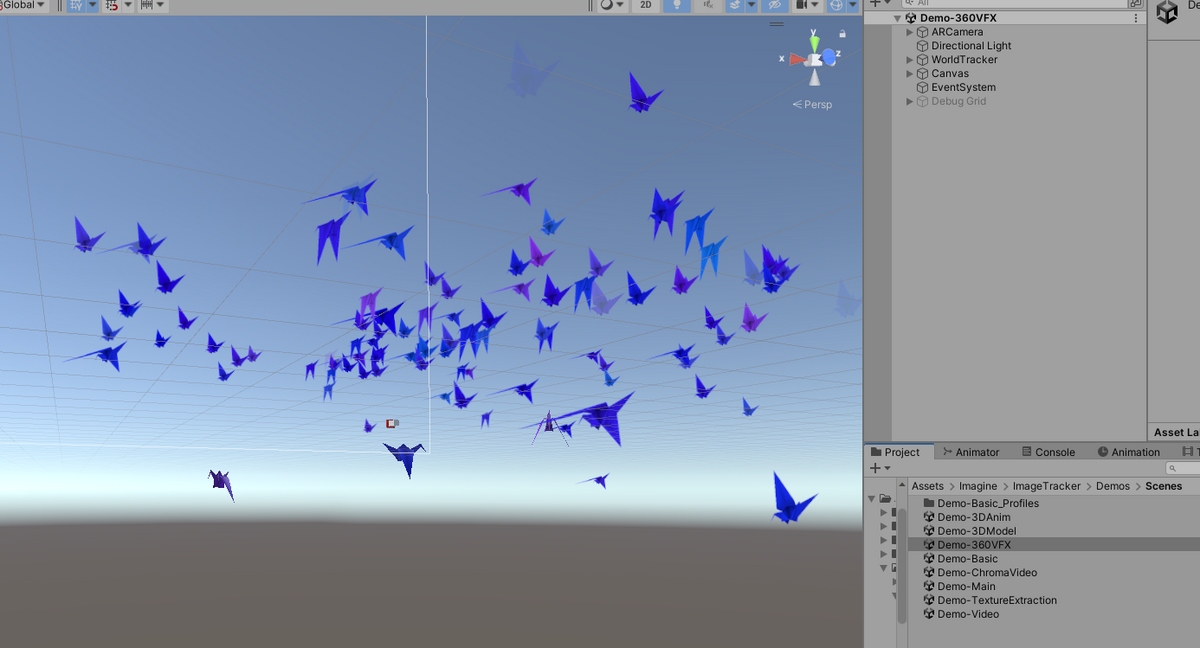
Task: Go to Imagine in the breadcrumb
Action: click(978, 486)
